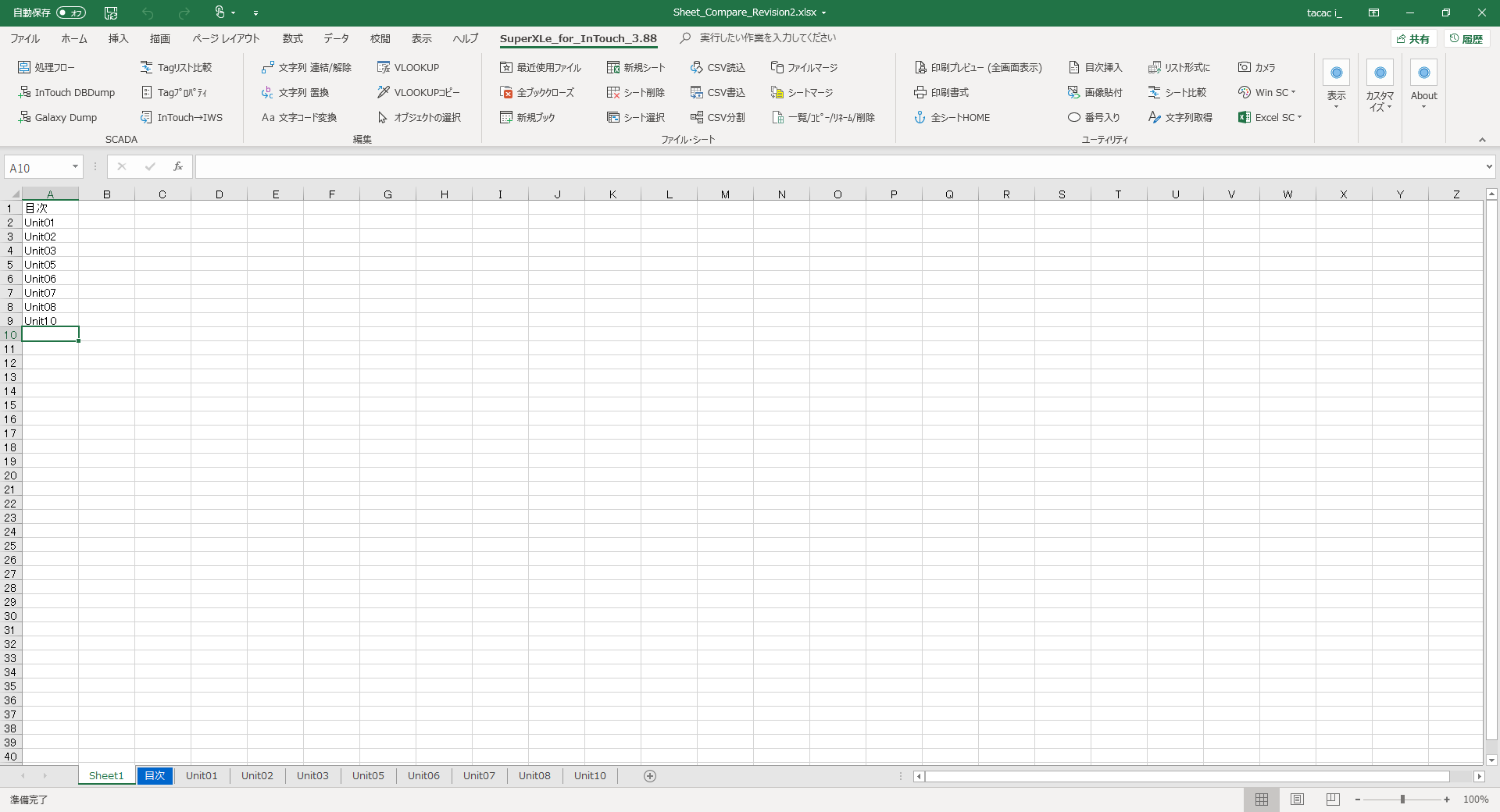Click the horizontal scrollbar right arrow
This screenshot has width=1500, height=812.
pos(1478,776)
